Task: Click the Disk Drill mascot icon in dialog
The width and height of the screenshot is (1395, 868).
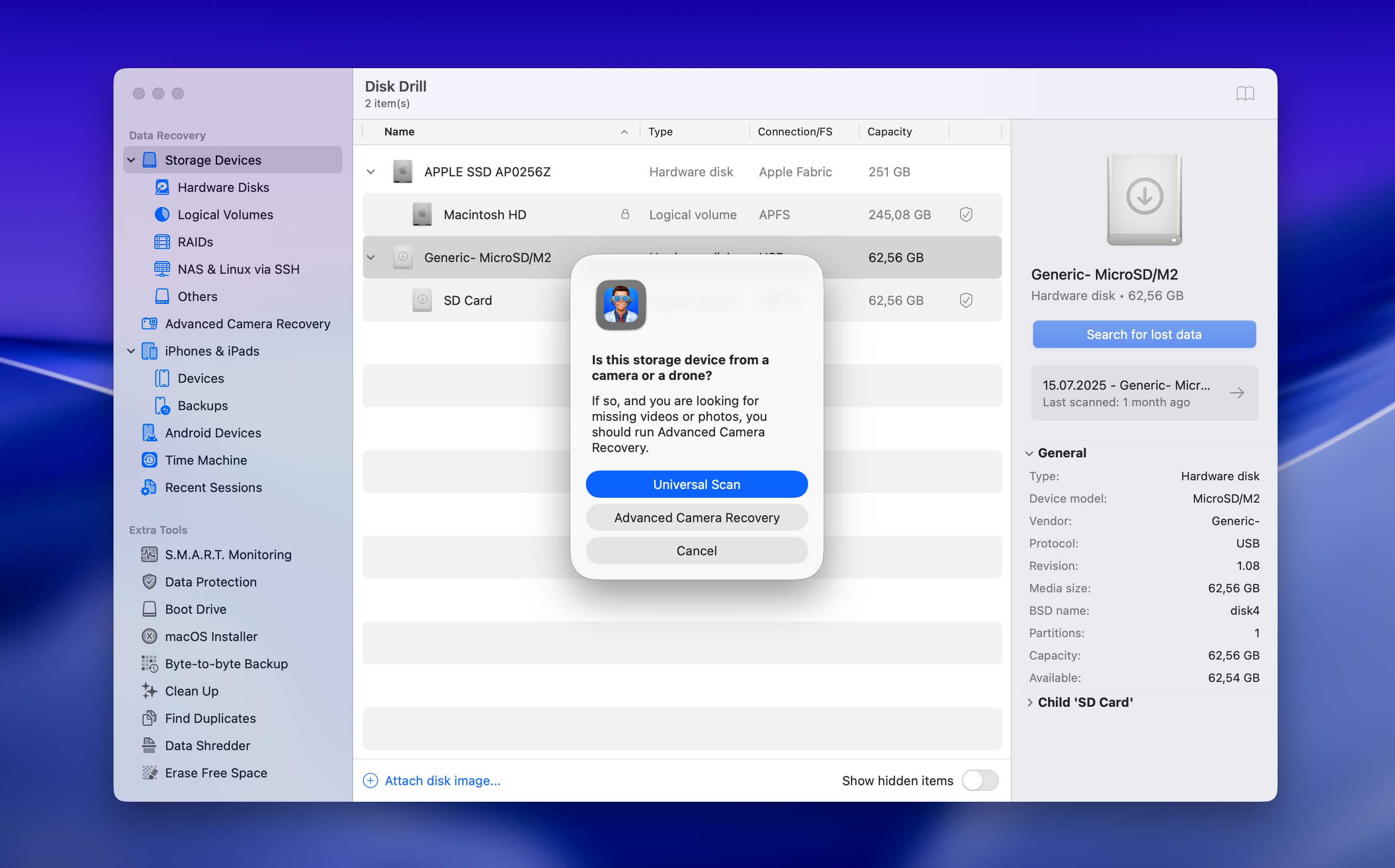Action: pos(621,305)
